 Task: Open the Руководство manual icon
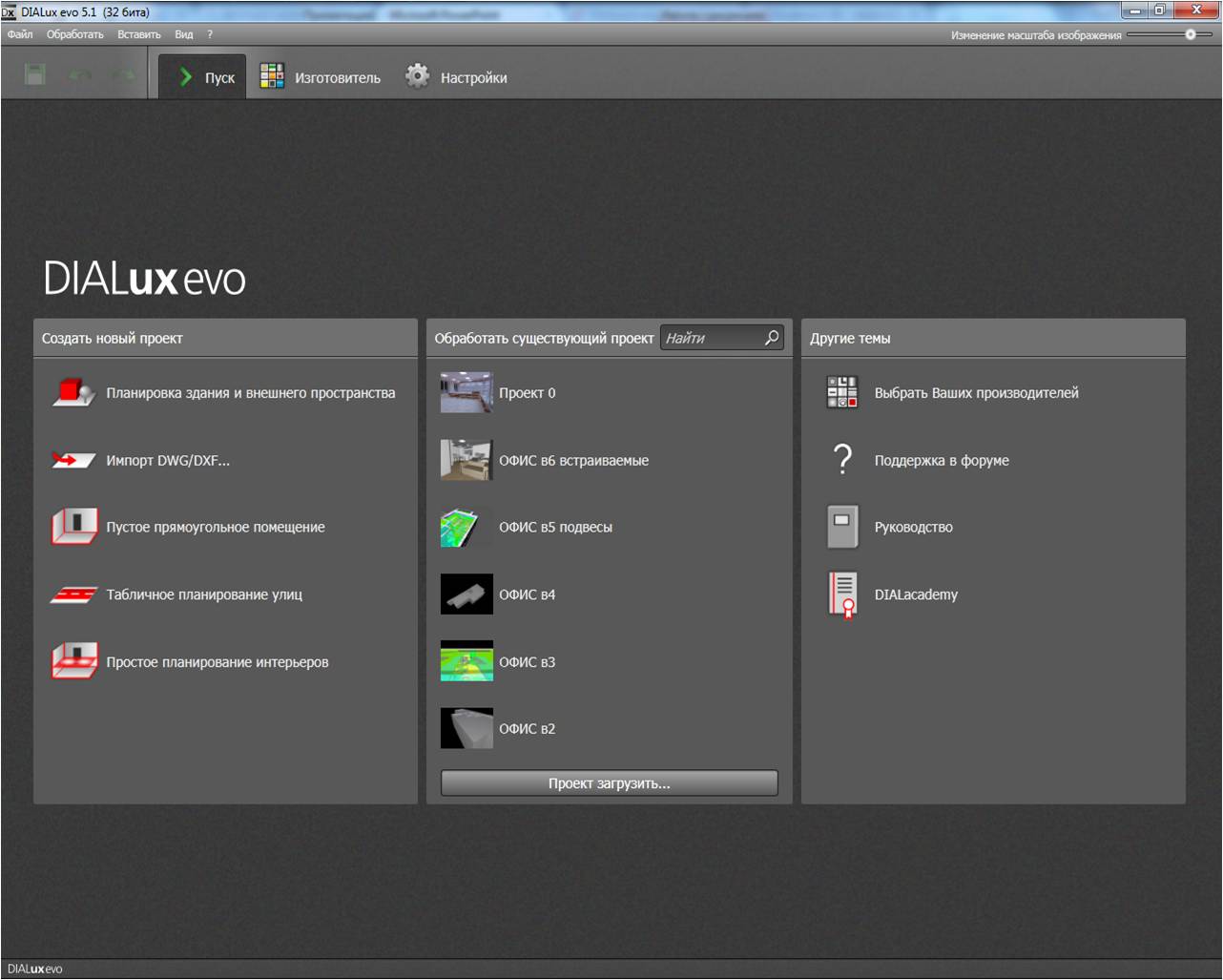coord(842,527)
